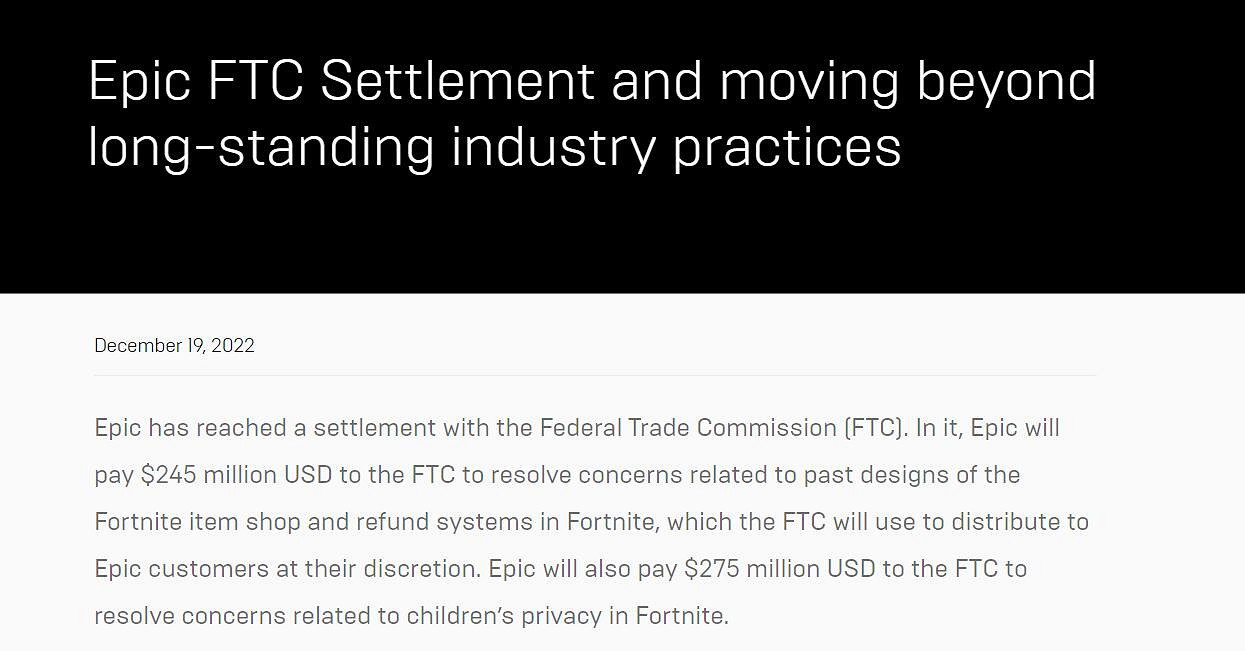Click the word "Settlement" in the headline
1245x651 pixels.
tap(457, 82)
